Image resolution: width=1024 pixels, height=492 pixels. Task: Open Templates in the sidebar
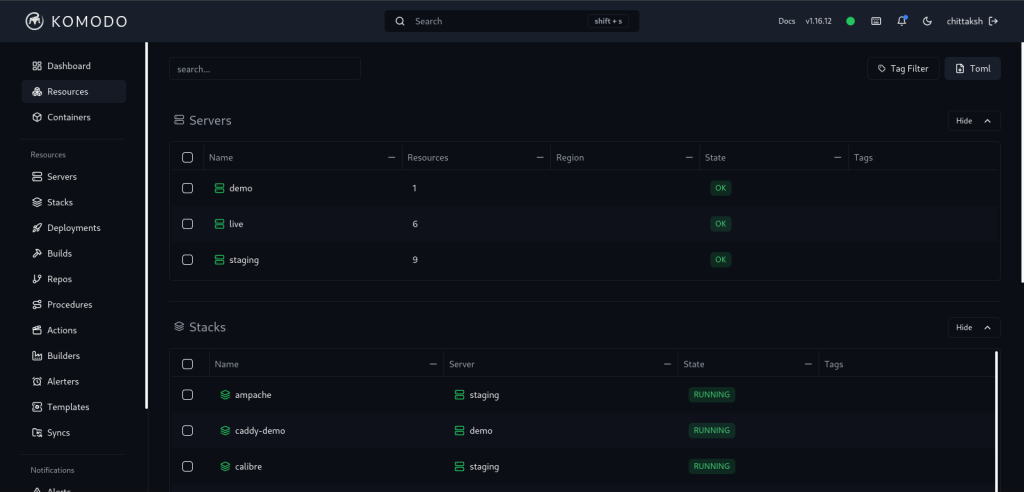pos(74,406)
